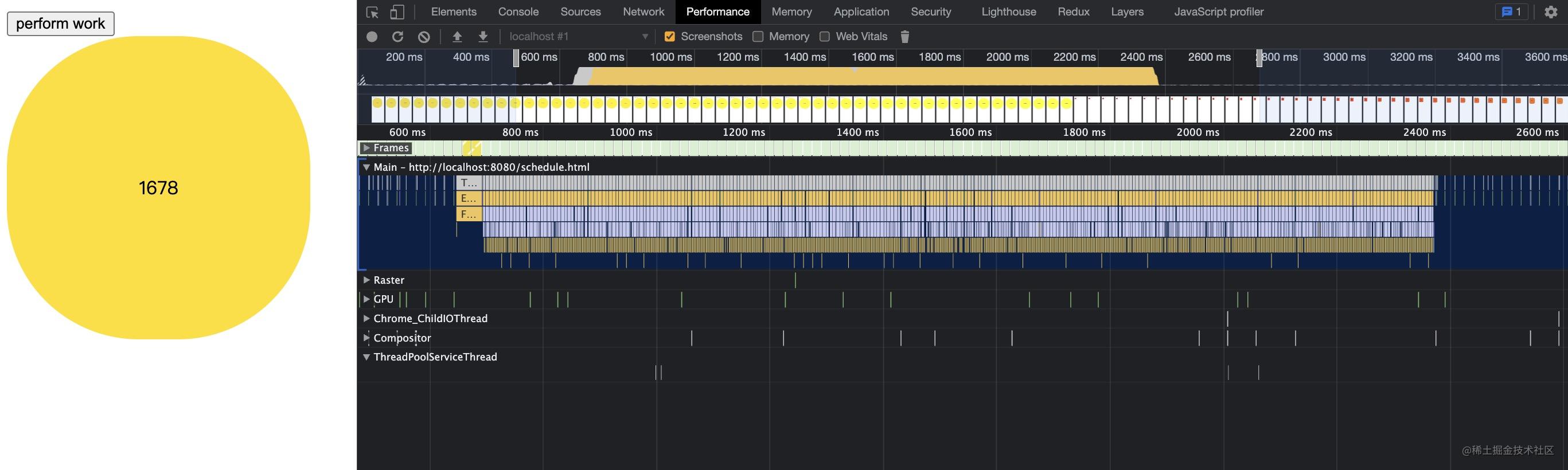Switch to the Console tab
The height and width of the screenshot is (470, 1568).
(x=518, y=11)
